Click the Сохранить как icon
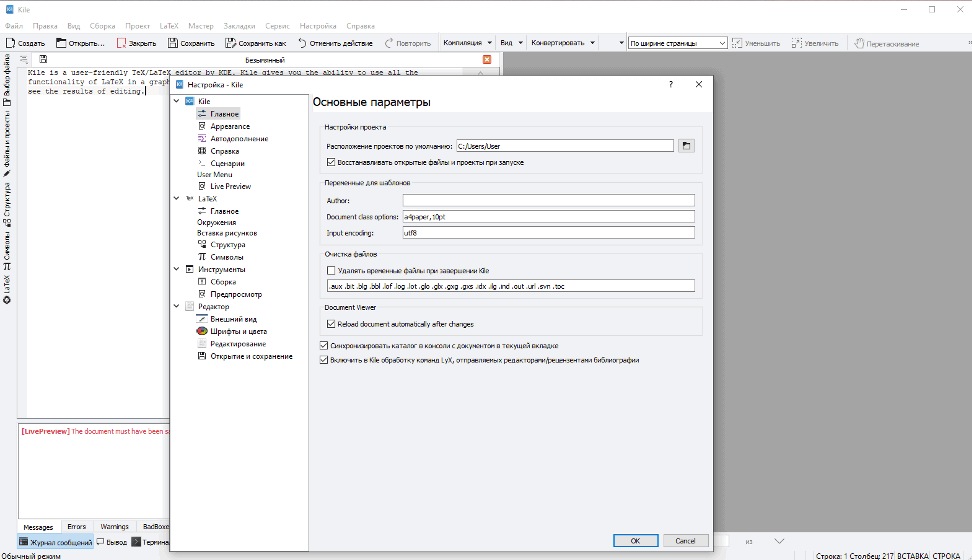Screen dimensions: 972x560 231,43
